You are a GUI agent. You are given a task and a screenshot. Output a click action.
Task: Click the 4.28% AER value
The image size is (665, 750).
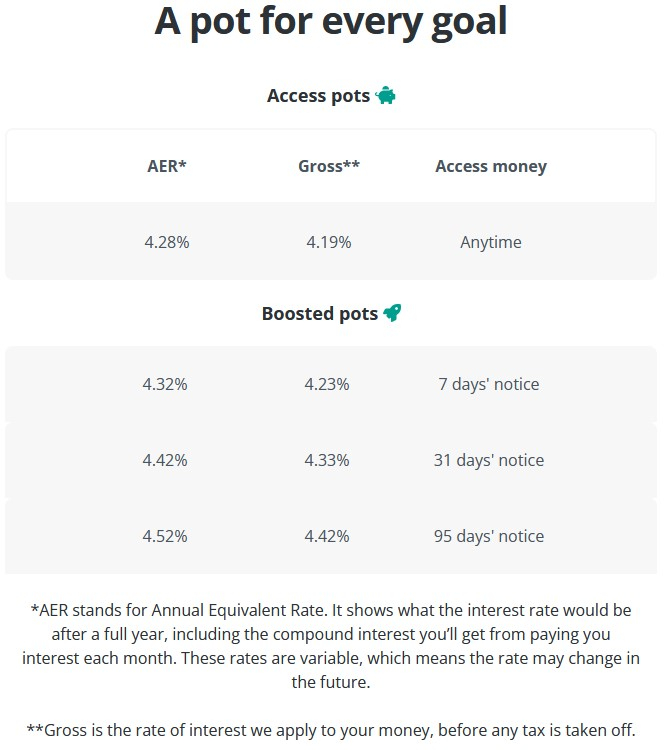[166, 242]
